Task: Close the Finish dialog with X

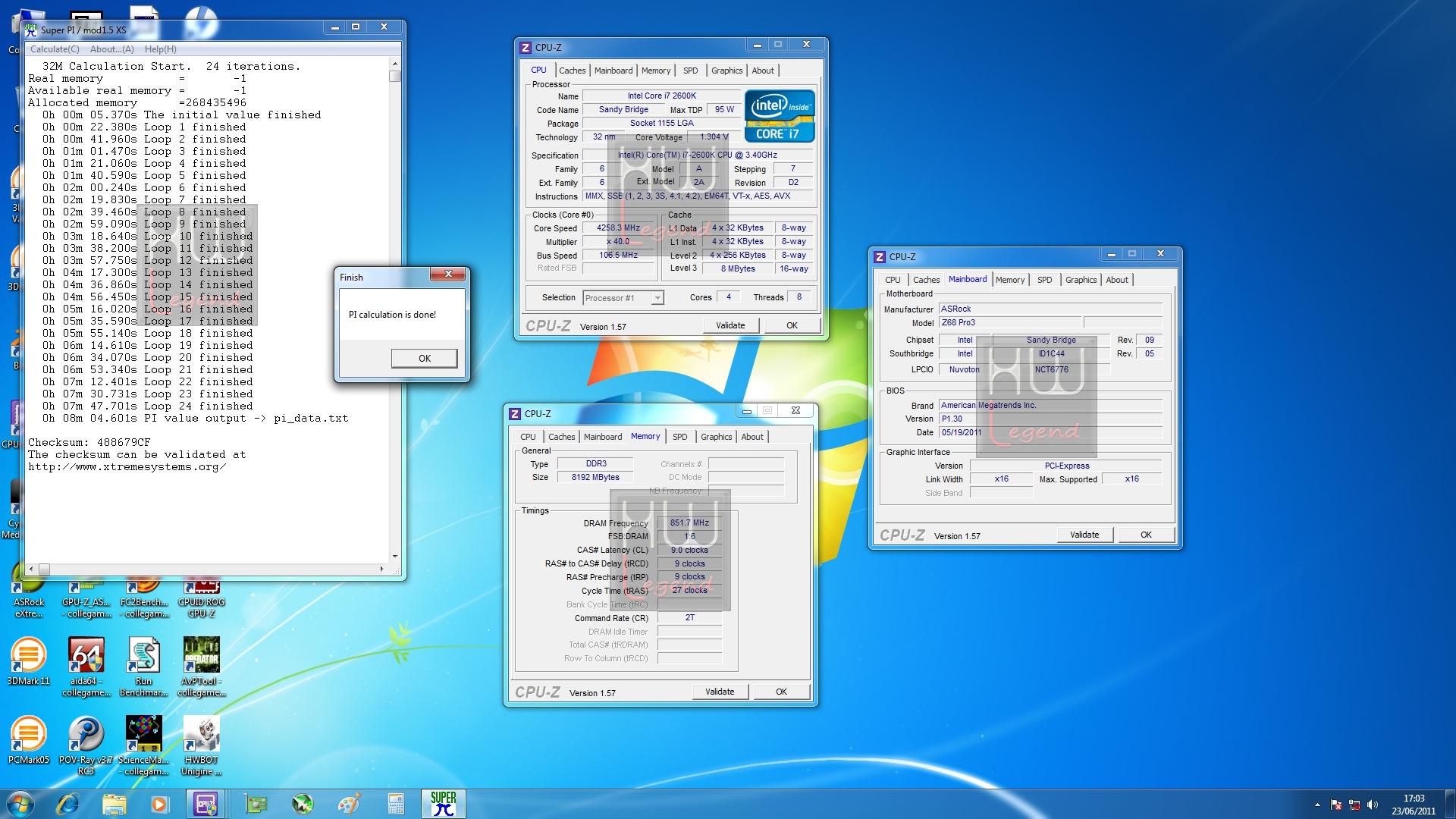Action: (448, 275)
